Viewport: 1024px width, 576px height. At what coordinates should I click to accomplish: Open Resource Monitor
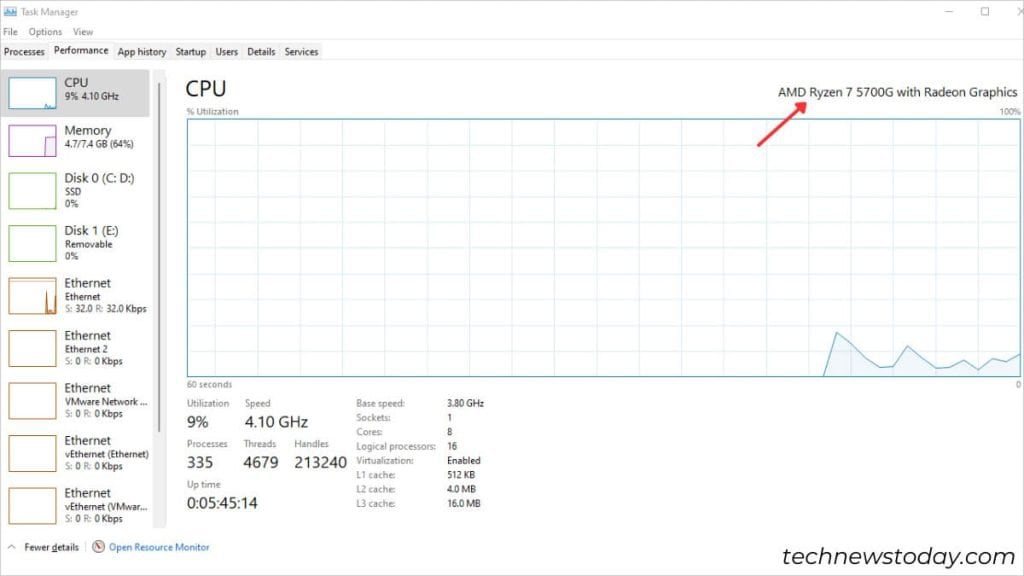[160, 547]
